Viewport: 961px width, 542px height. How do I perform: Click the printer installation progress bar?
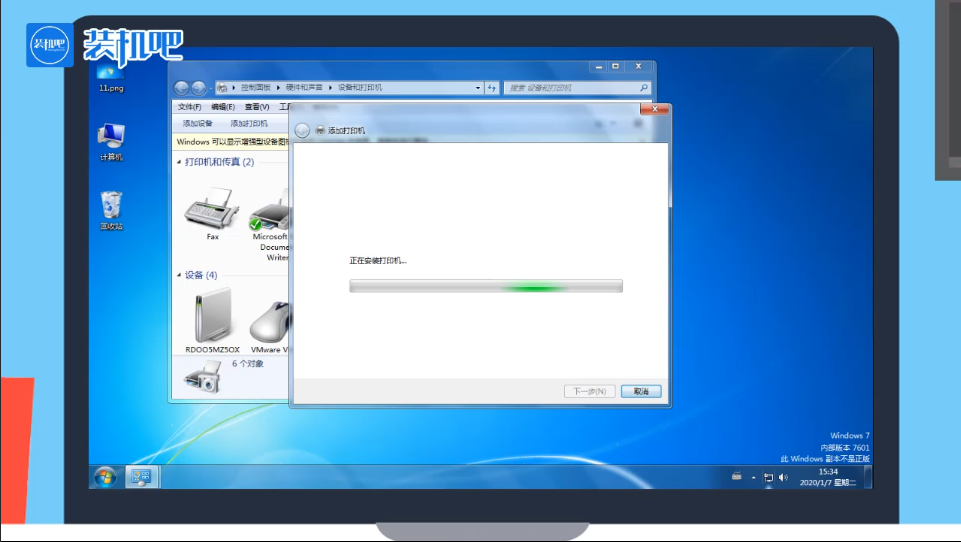(486, 286)
